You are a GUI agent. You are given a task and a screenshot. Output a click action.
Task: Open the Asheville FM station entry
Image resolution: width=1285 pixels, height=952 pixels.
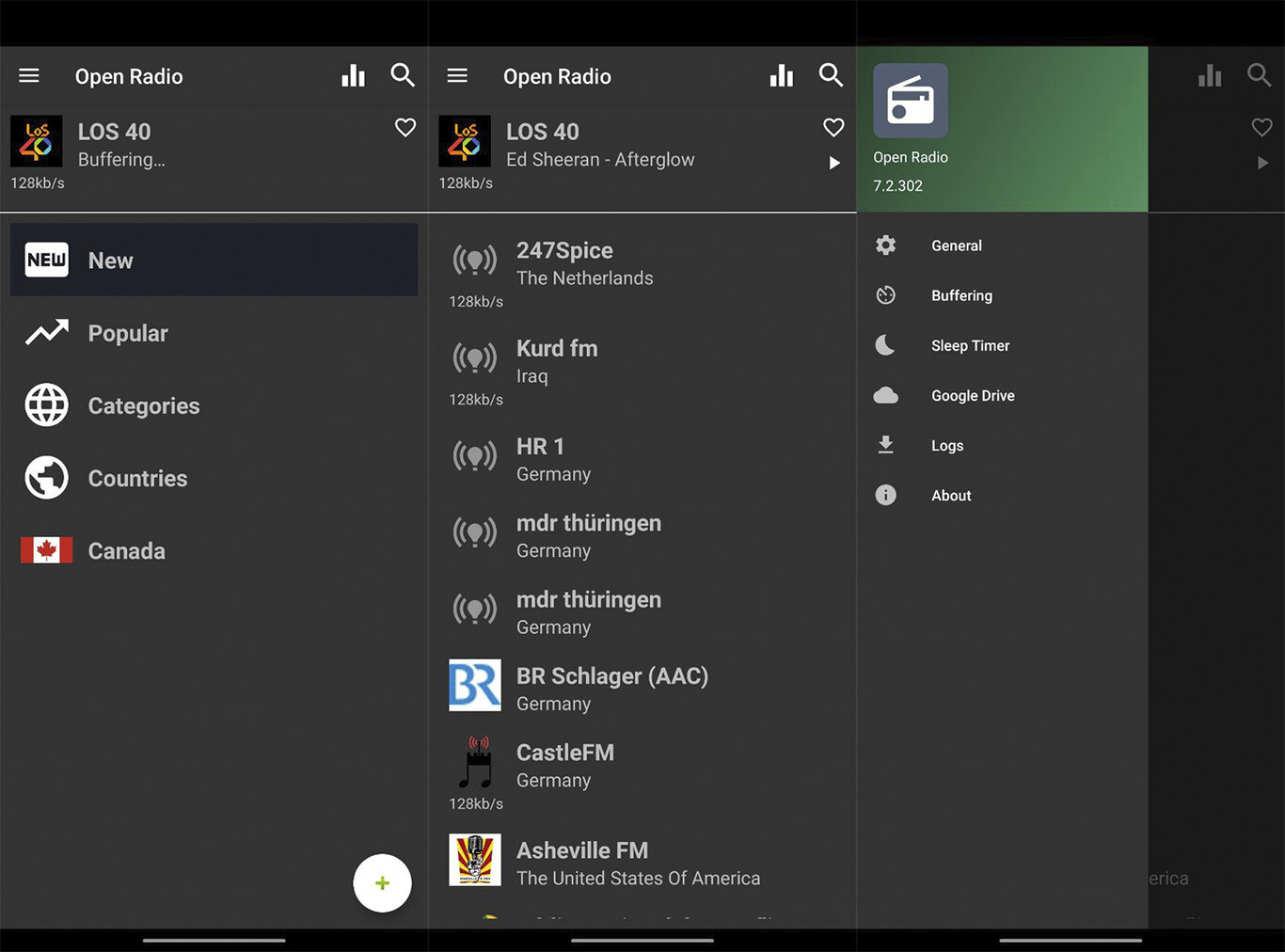582,849
